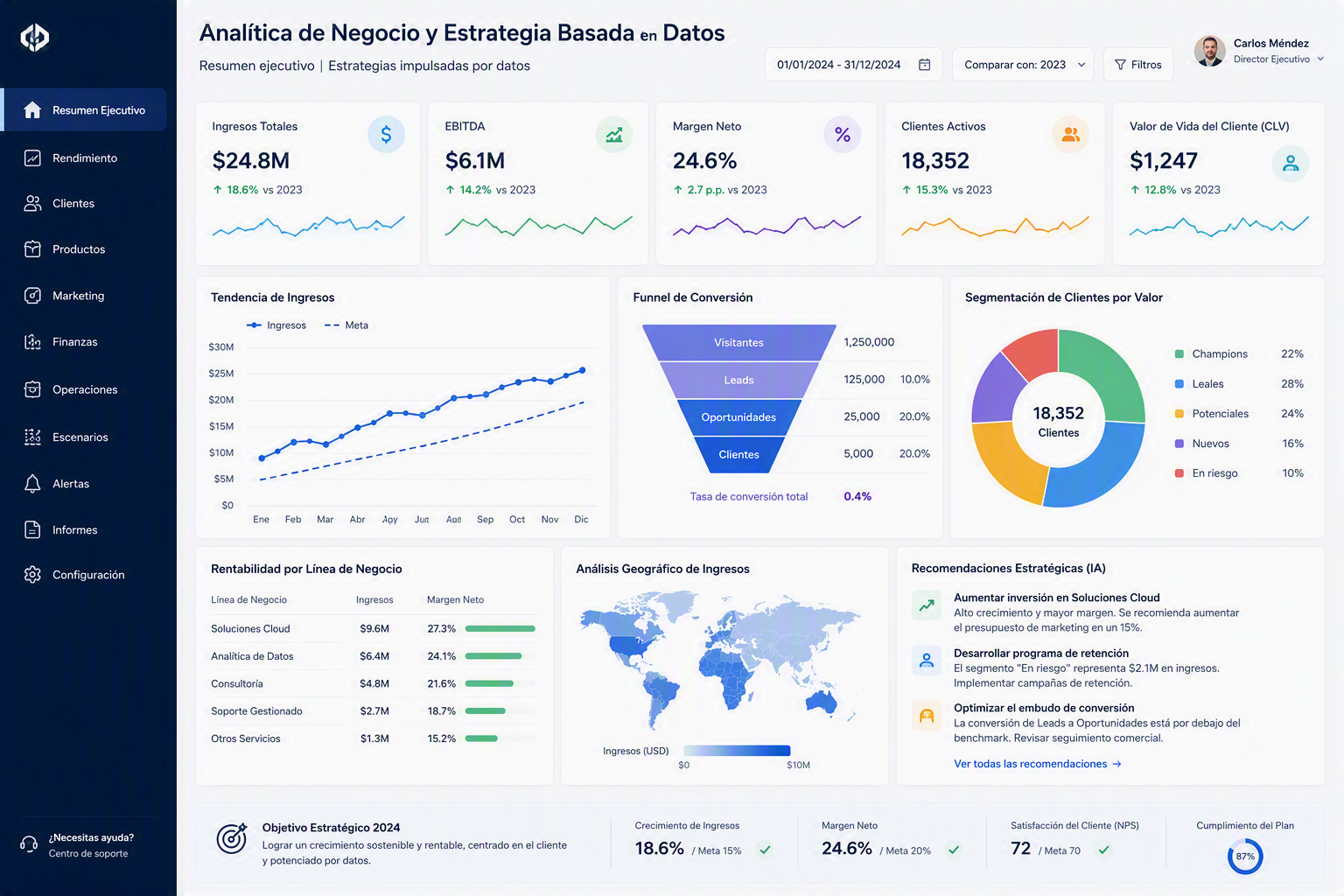The height and width of the screenshot is (896, 1344).
Task: Click the Finanzas sidebar icon
Action: pyautogui.click(x=32, y=342)
